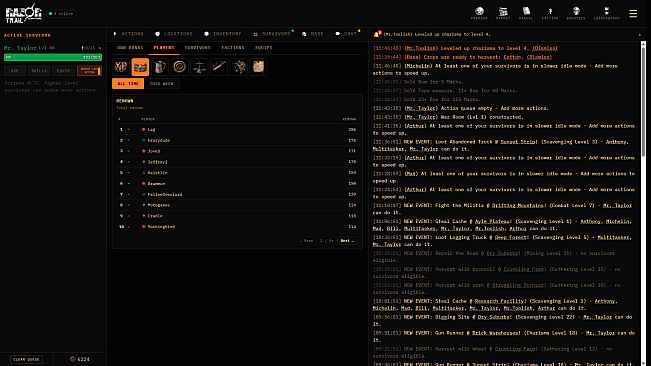Switch to the Factions rankings tab

click(x=233, y=48)
